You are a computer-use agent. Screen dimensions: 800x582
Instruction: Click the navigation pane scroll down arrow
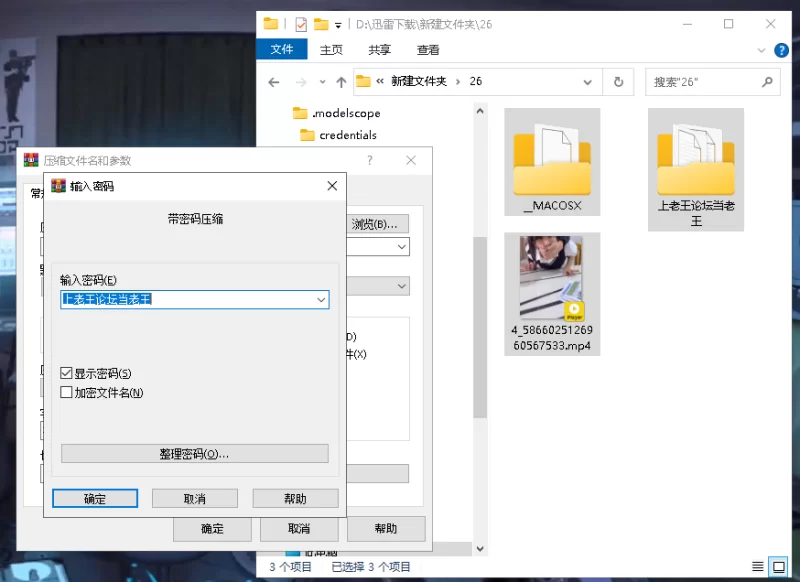pos(480,549)
